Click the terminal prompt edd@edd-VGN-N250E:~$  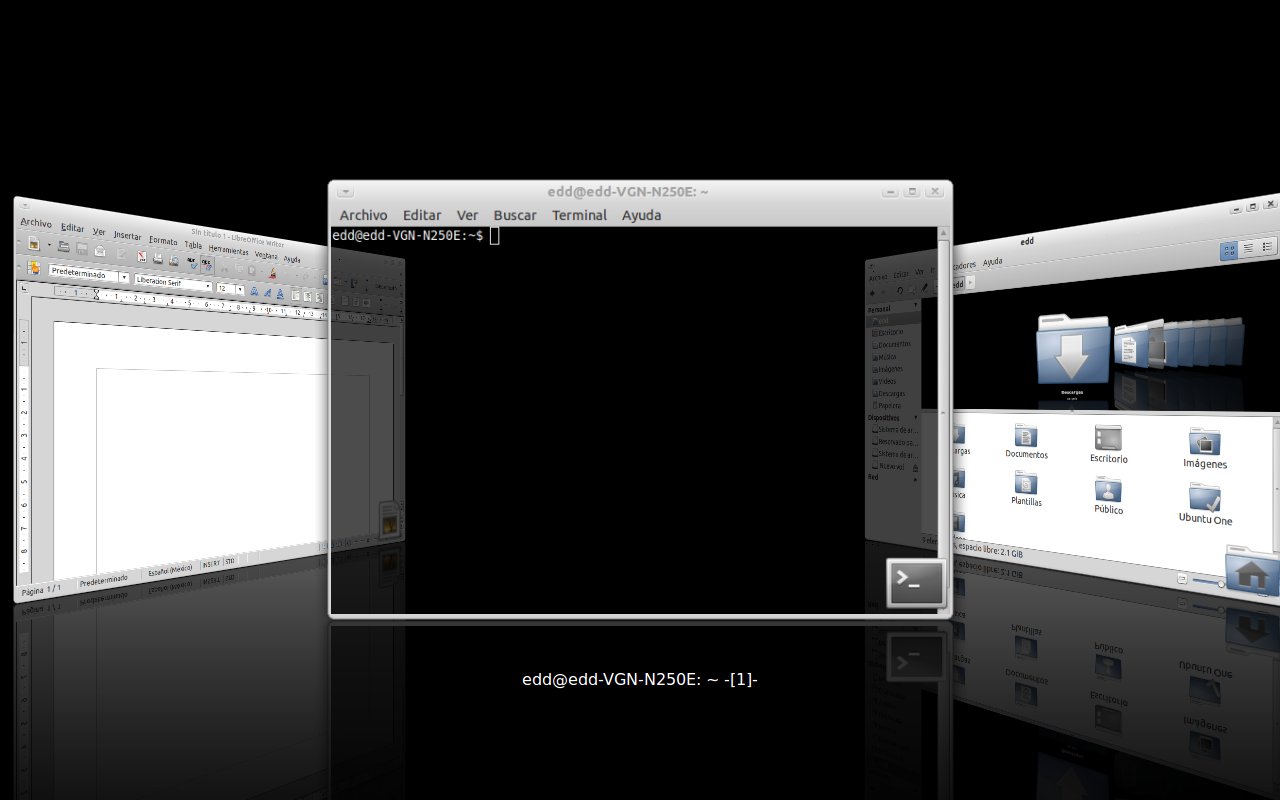click(x=407, y=235)
